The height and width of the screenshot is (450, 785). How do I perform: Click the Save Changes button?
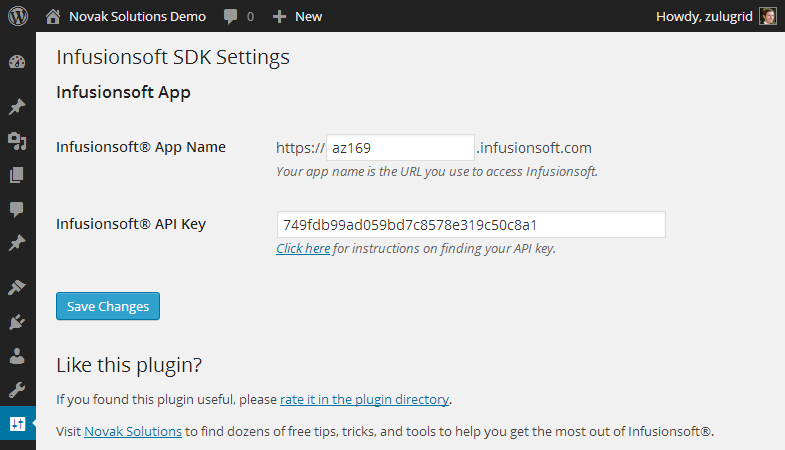(108, 306)
